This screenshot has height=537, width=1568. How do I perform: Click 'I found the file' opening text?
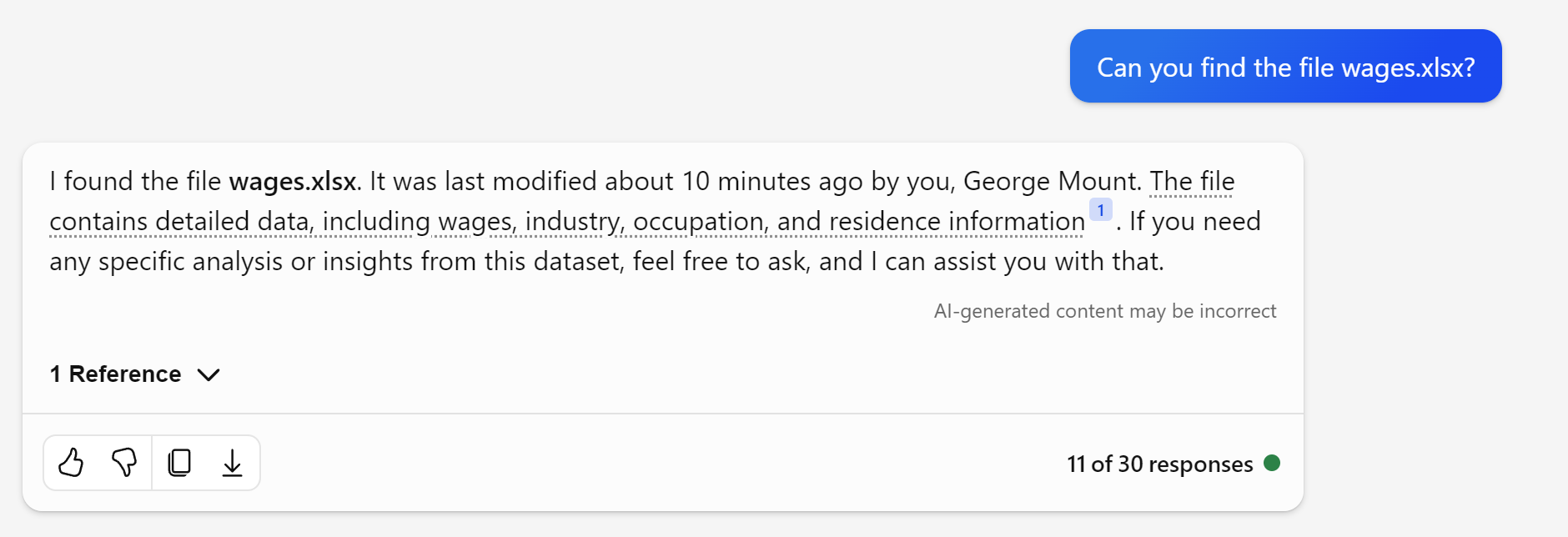135,181
